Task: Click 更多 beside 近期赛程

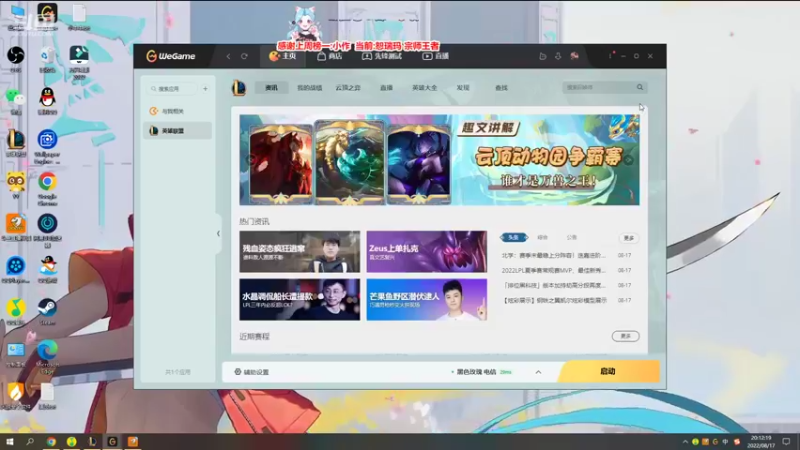Action: [x=626, y=336]
